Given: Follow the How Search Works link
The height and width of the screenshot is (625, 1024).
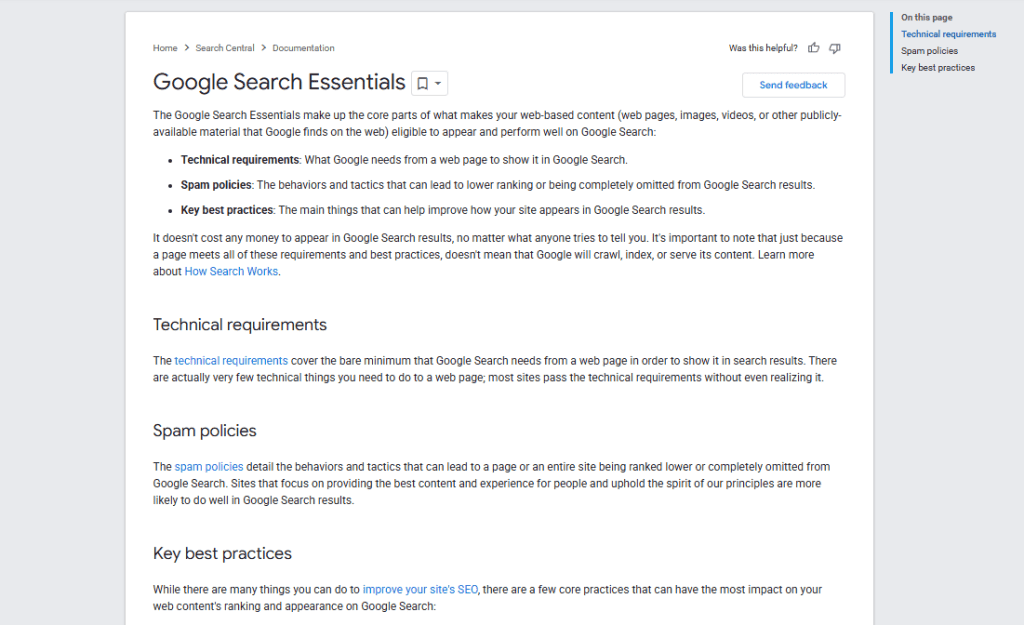Looking at the screenshot, I should pos(232,271).
